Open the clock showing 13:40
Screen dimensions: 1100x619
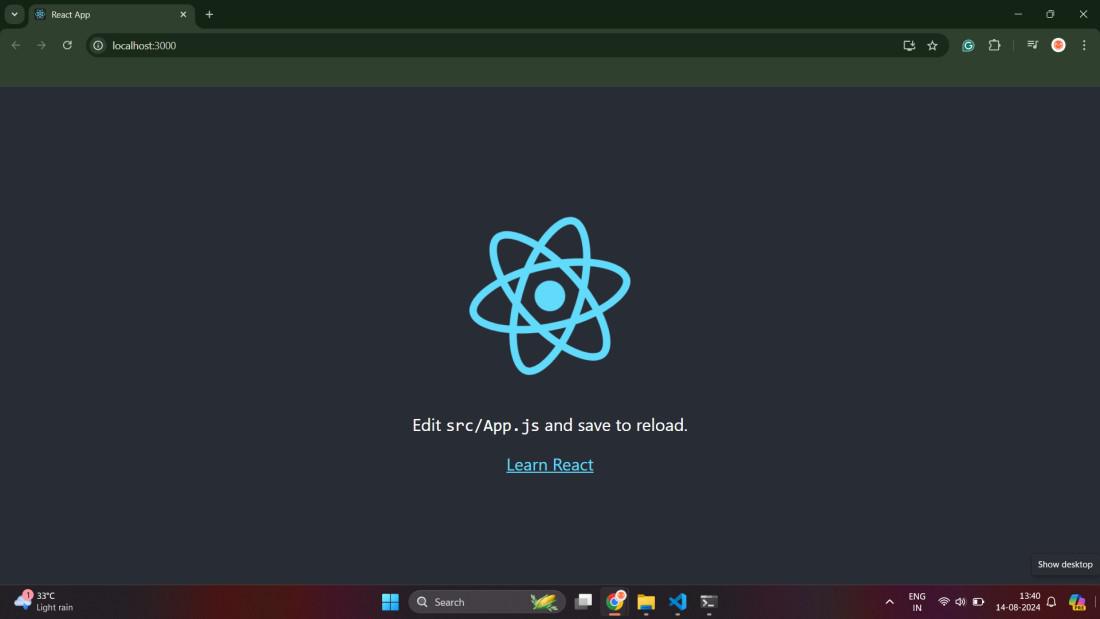tap(1018, 602)
